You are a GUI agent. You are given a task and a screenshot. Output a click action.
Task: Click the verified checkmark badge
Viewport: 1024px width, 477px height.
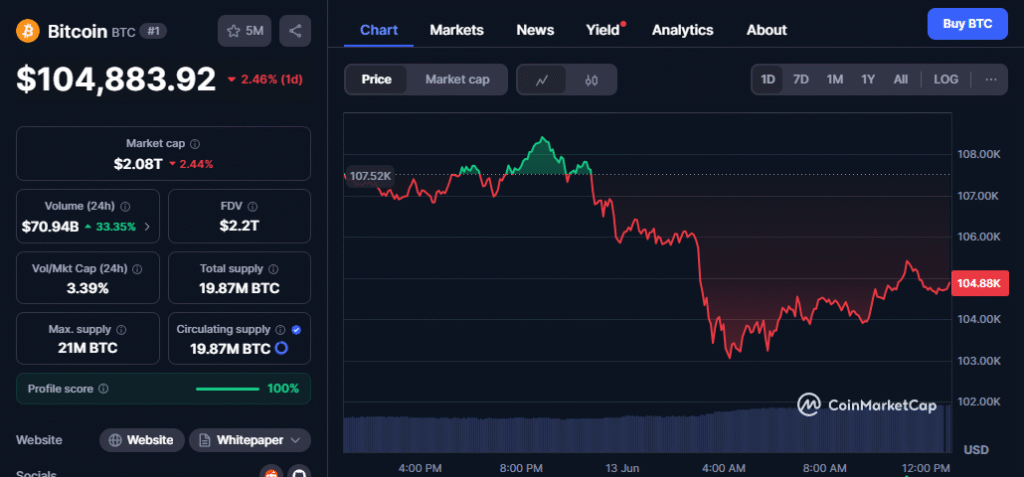point(296,329)
